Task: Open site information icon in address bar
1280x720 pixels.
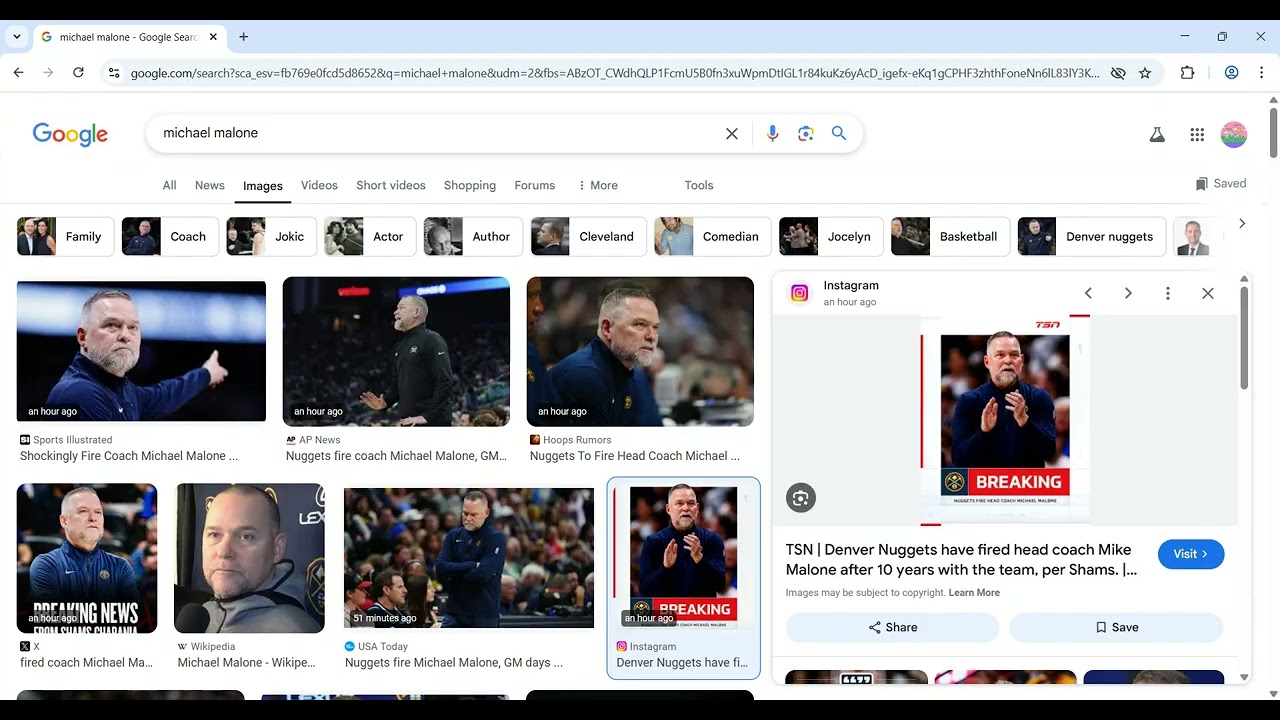Action: [114, 73]
